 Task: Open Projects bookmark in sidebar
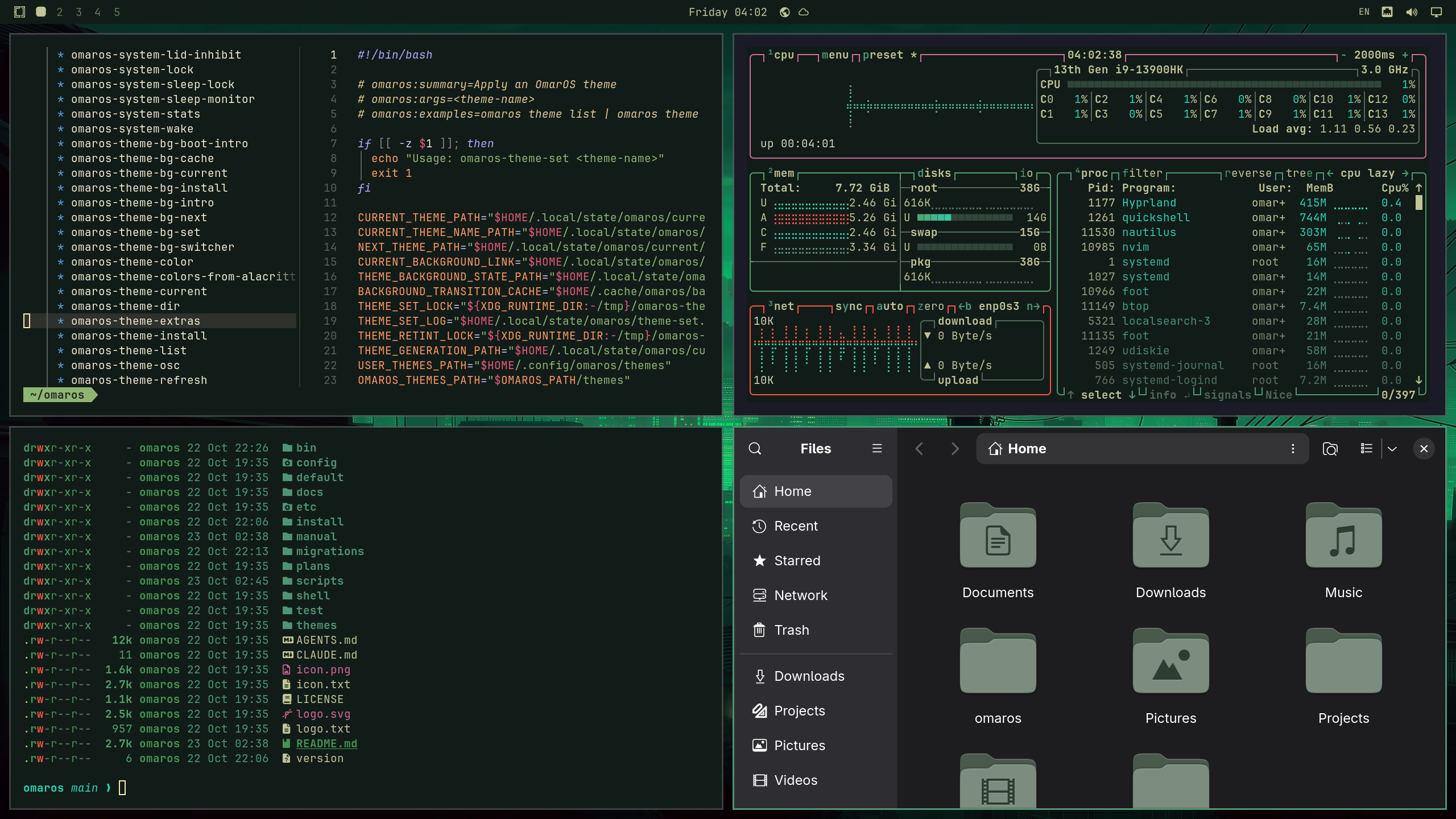(816, 711)
